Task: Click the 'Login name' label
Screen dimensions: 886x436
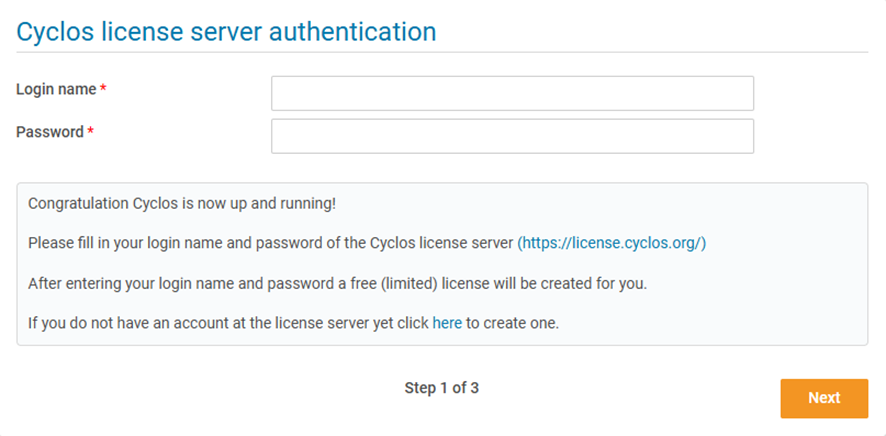Action: (56, 89)
